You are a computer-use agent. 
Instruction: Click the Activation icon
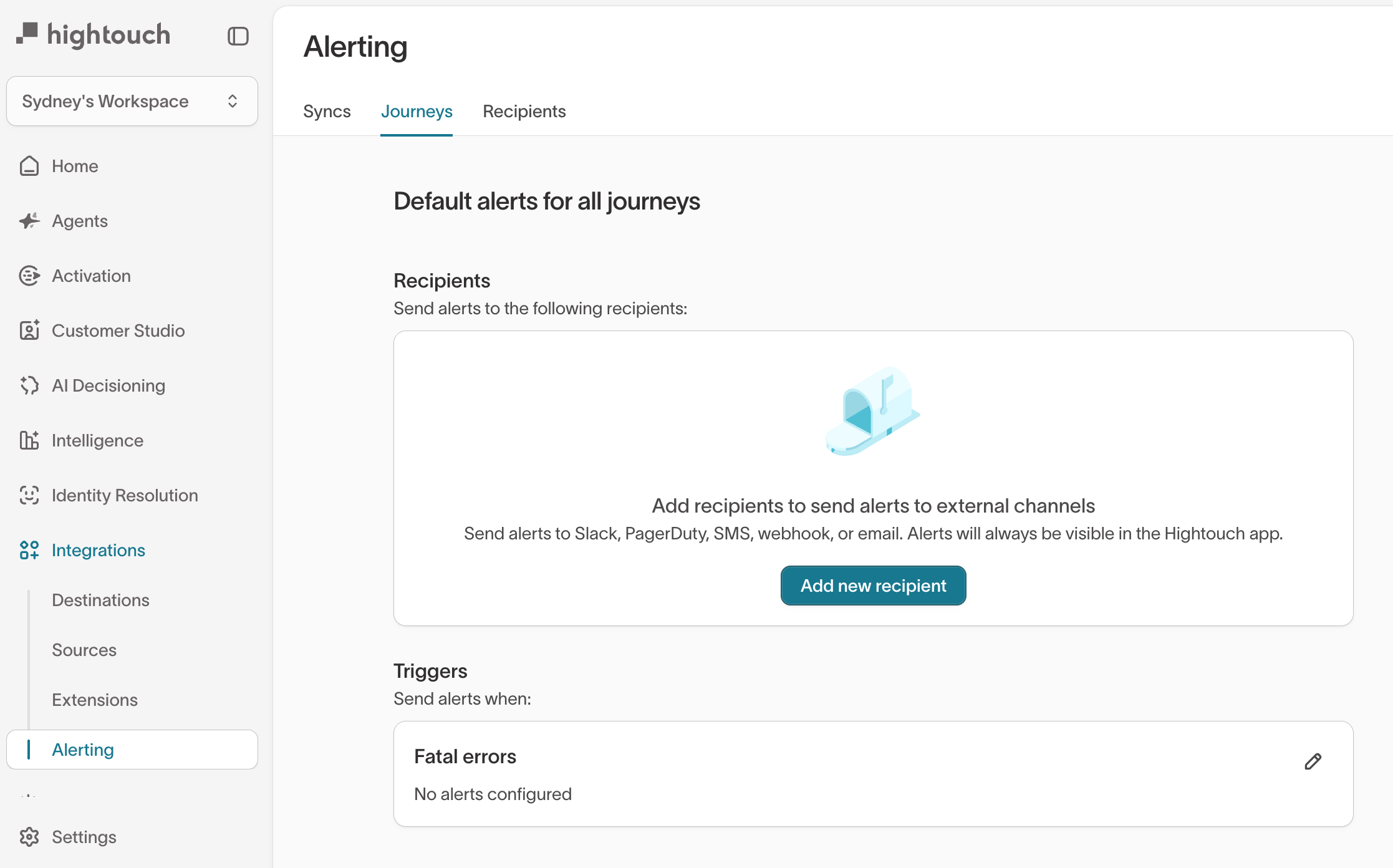coord(29,275)
